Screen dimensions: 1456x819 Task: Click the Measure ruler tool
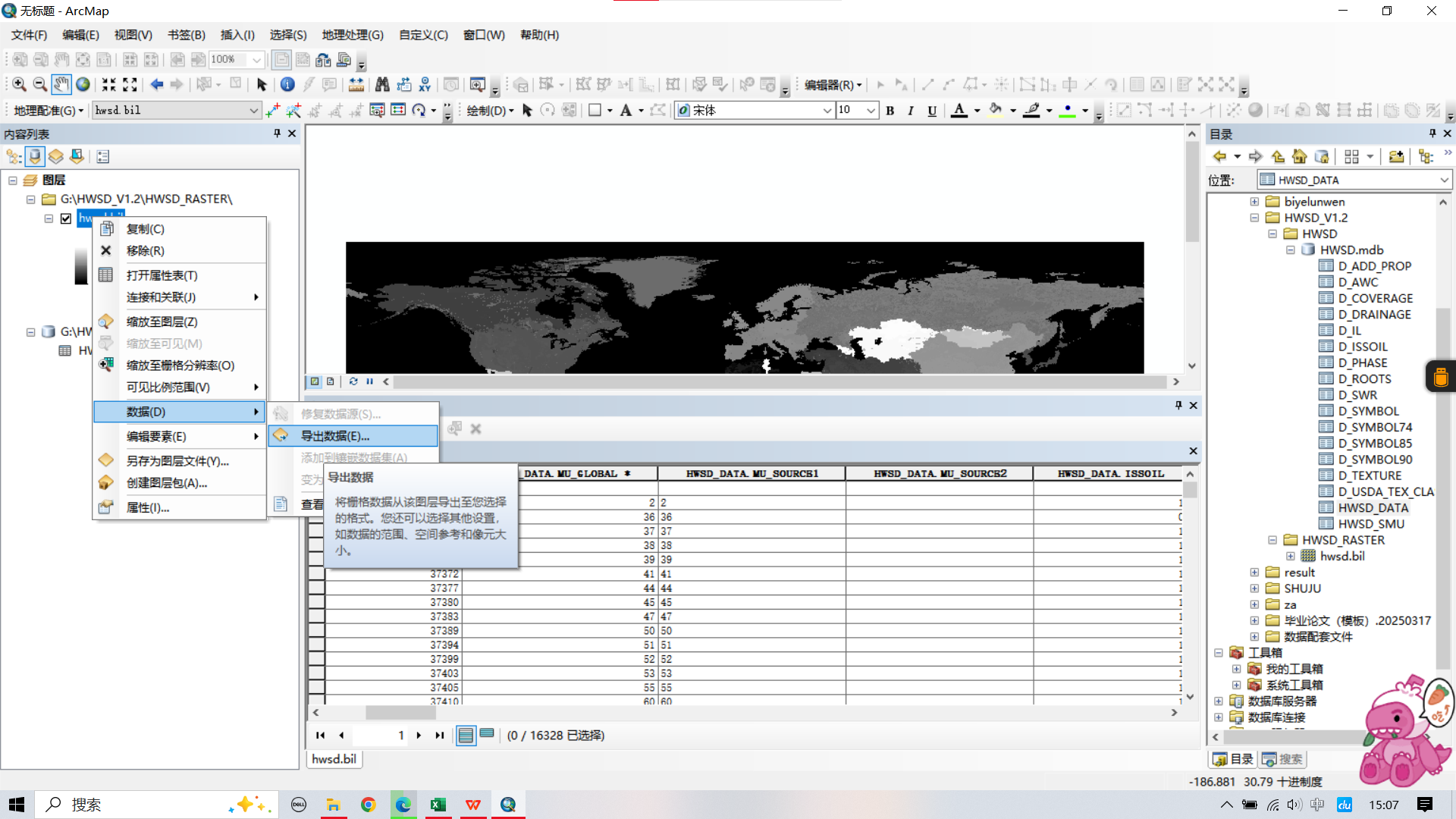pyautogui.click(x=356, y=84)
